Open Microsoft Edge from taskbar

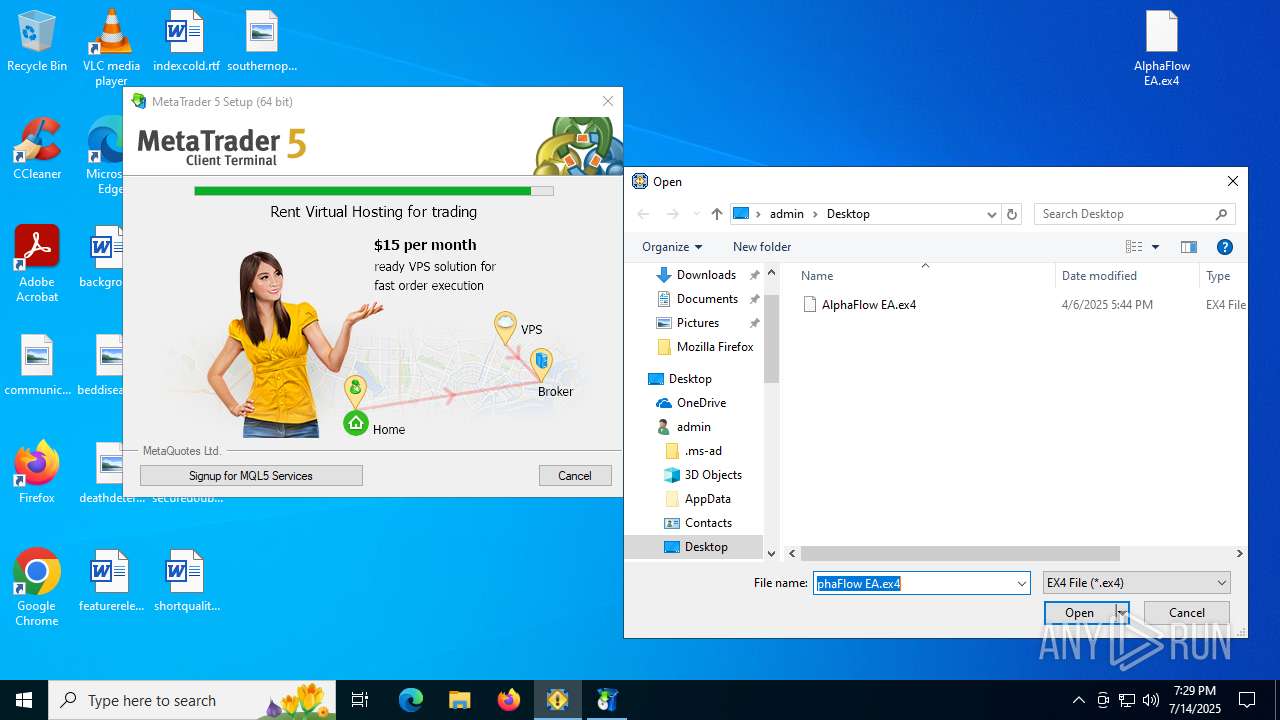pos(411,700)
